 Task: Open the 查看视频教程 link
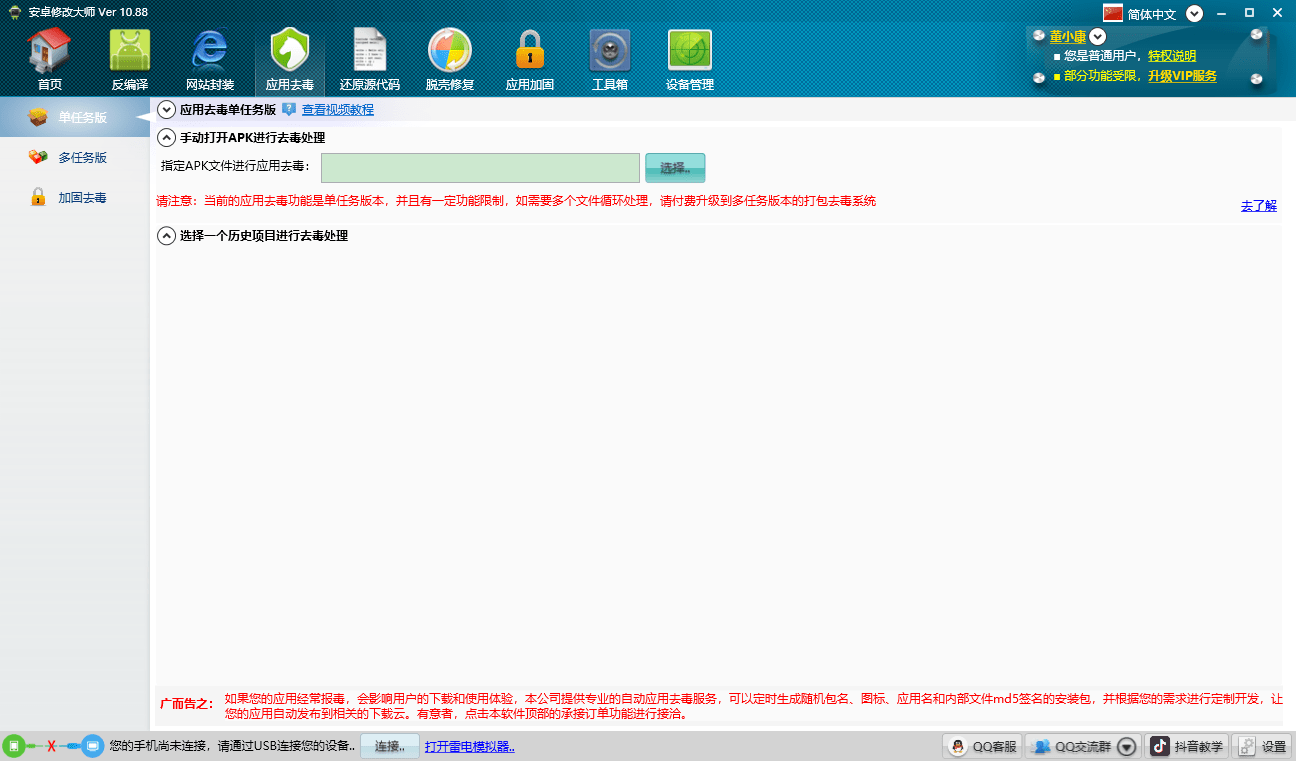pyautogui.click(x=338, y=110)
